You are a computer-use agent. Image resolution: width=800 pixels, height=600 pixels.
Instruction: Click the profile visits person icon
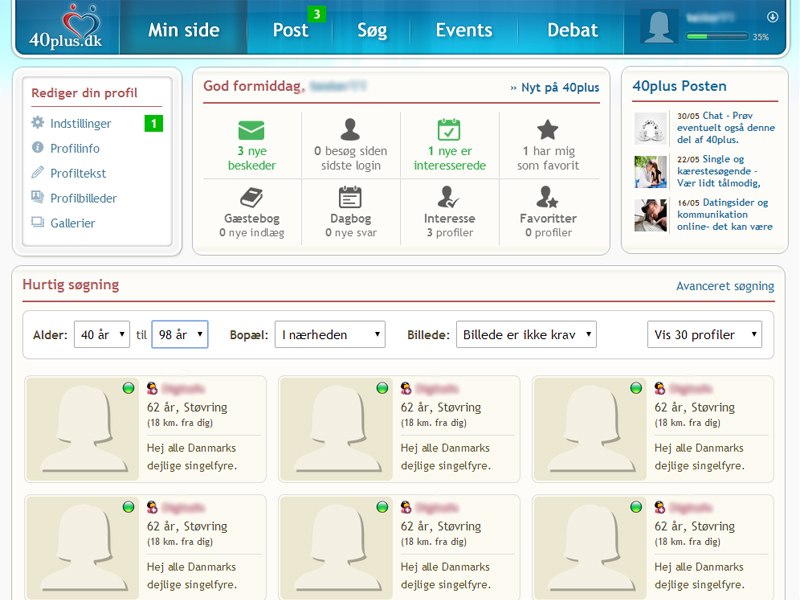350,130
